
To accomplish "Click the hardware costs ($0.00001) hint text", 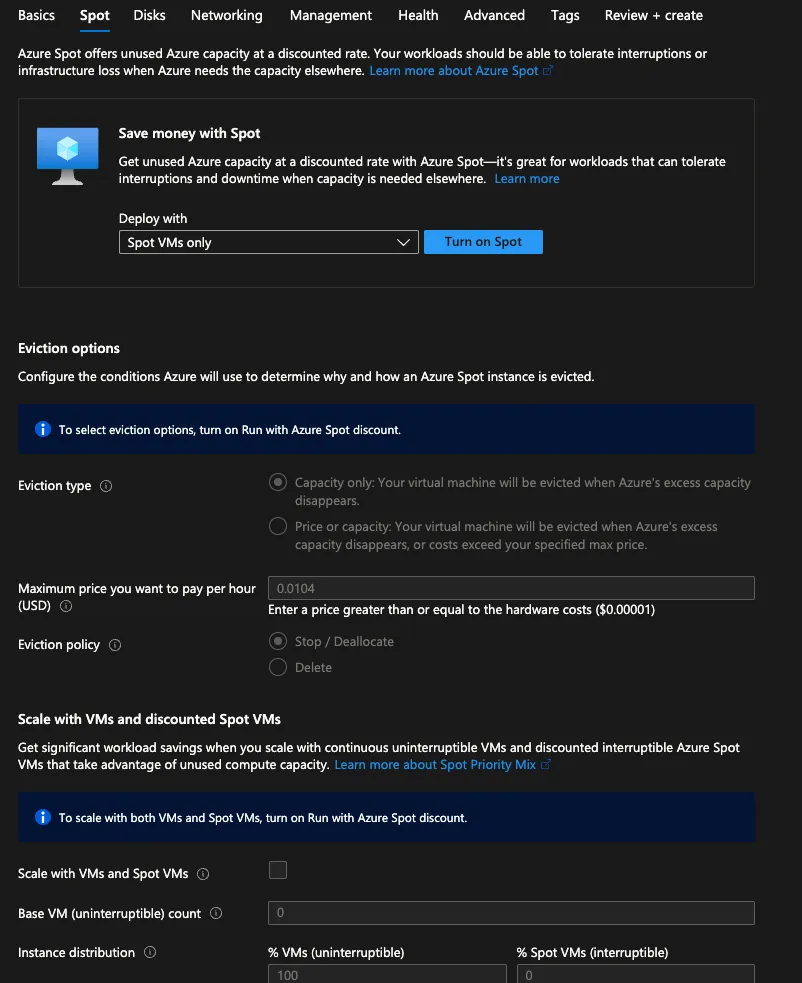I will click(462, 609).
